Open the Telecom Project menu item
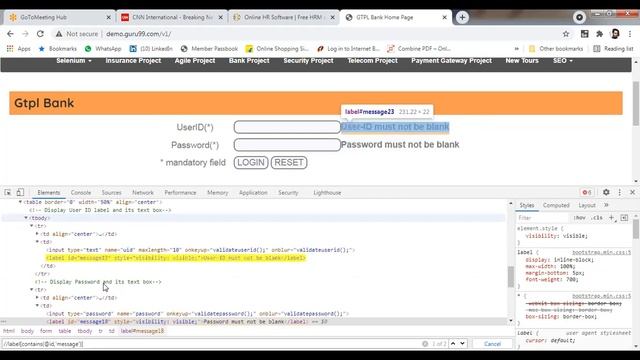The width and height of the screenshot is (640, 360). tap(372, 61)
